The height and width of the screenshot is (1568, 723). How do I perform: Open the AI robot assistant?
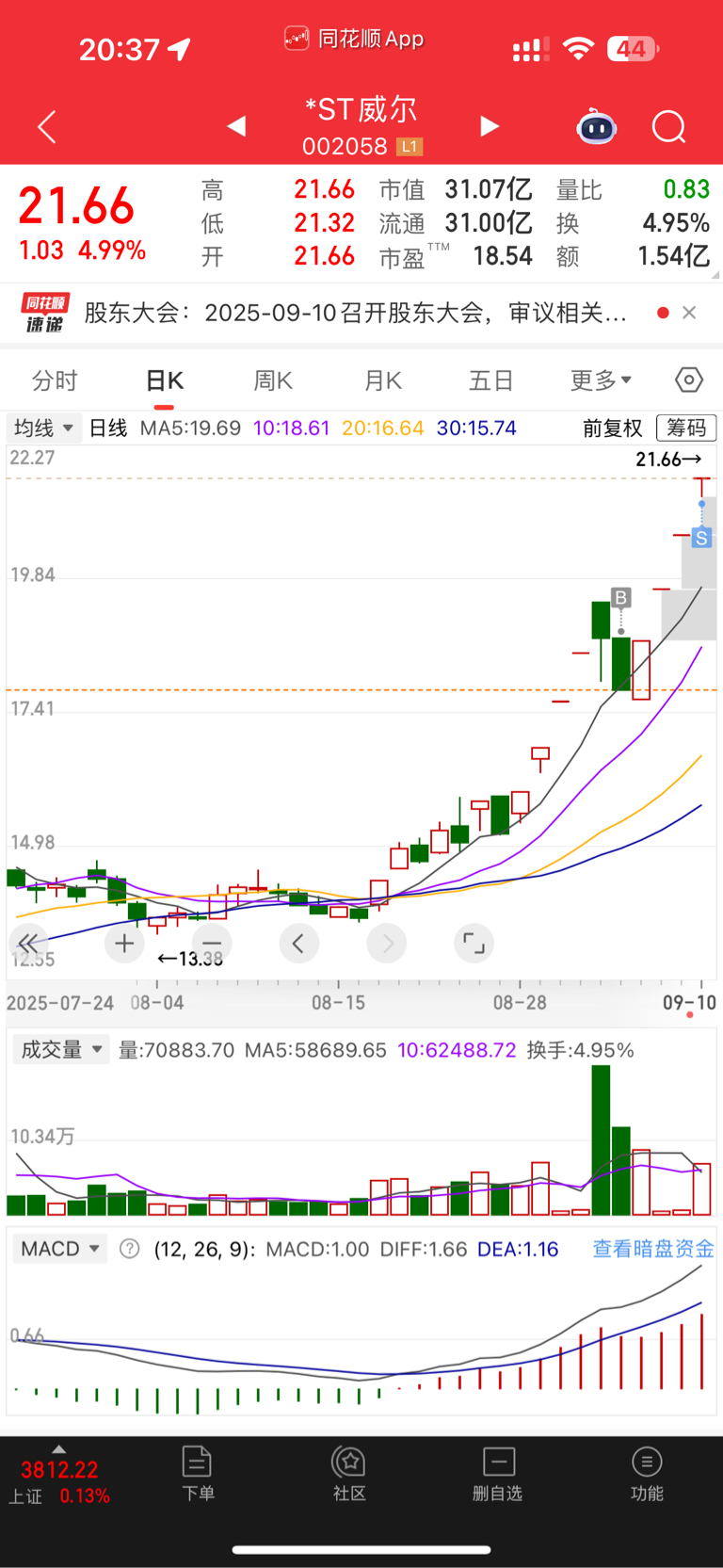pyautogui.click(x=596, y=126)
